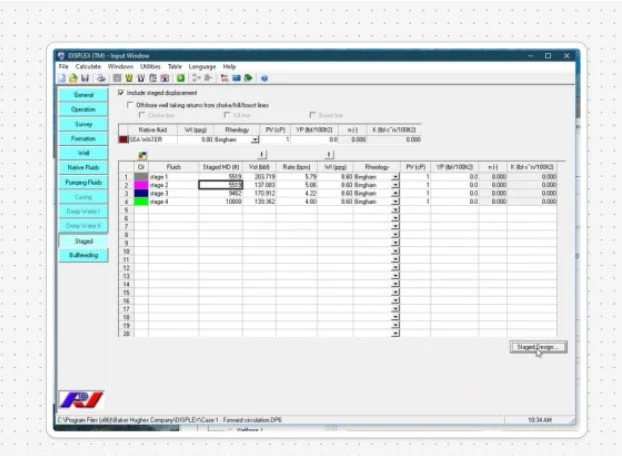Open row 20 rheology dropdown
The height and width of the screenshot is (456, 622).
(x=395, y=333)
